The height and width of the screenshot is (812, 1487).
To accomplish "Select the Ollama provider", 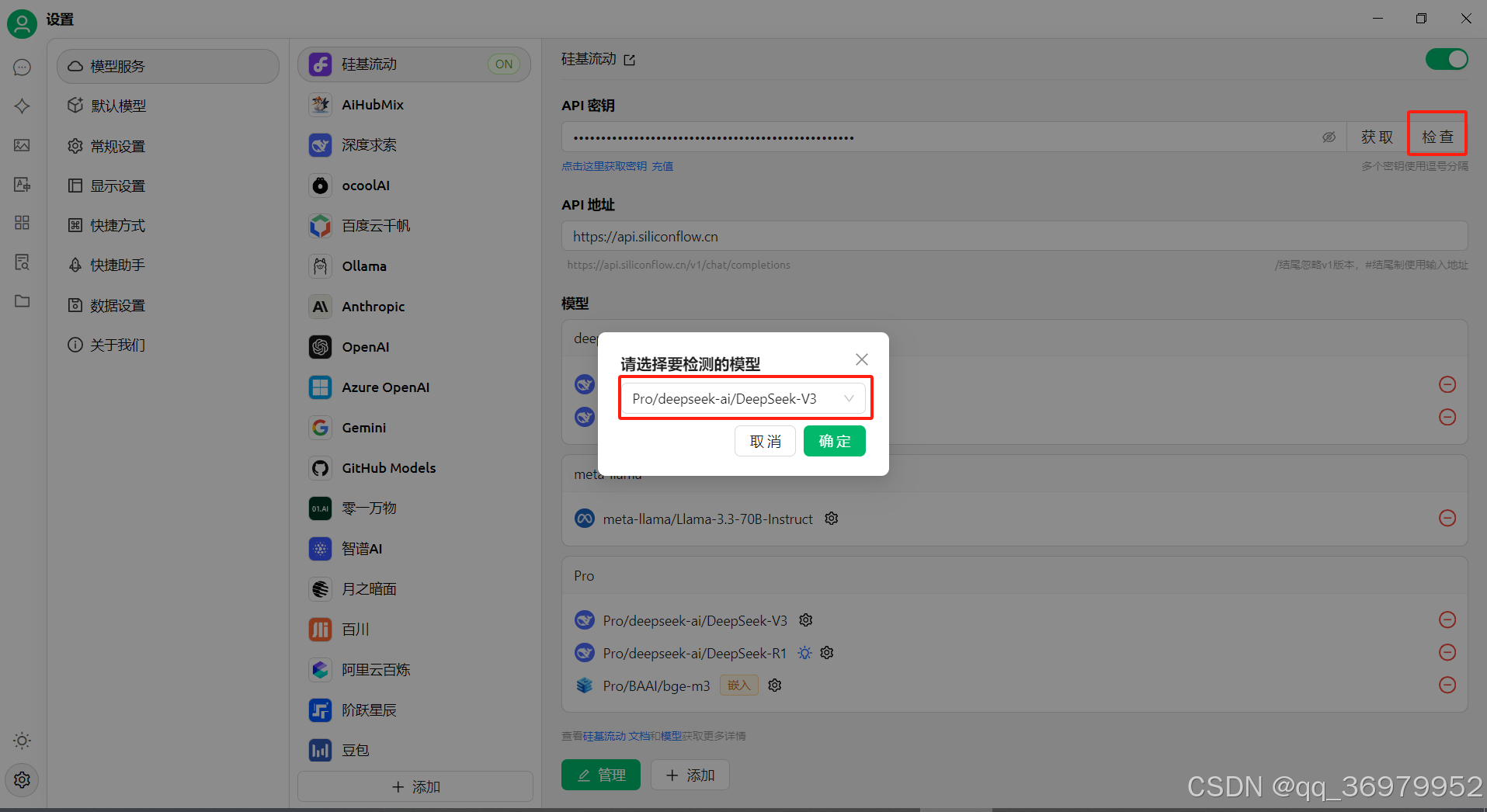I will (x=415, y=266).
